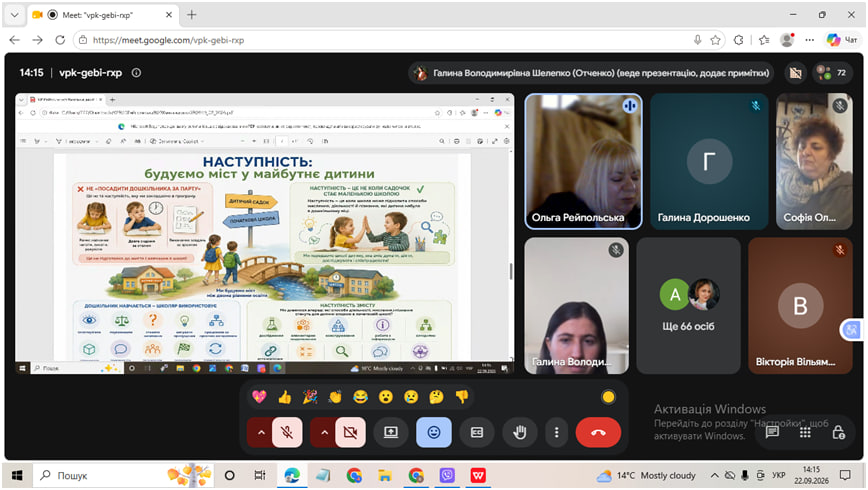868x490 pixels.
Task: Unmute the microphone in Meet
Action: (x=287, y=432)
